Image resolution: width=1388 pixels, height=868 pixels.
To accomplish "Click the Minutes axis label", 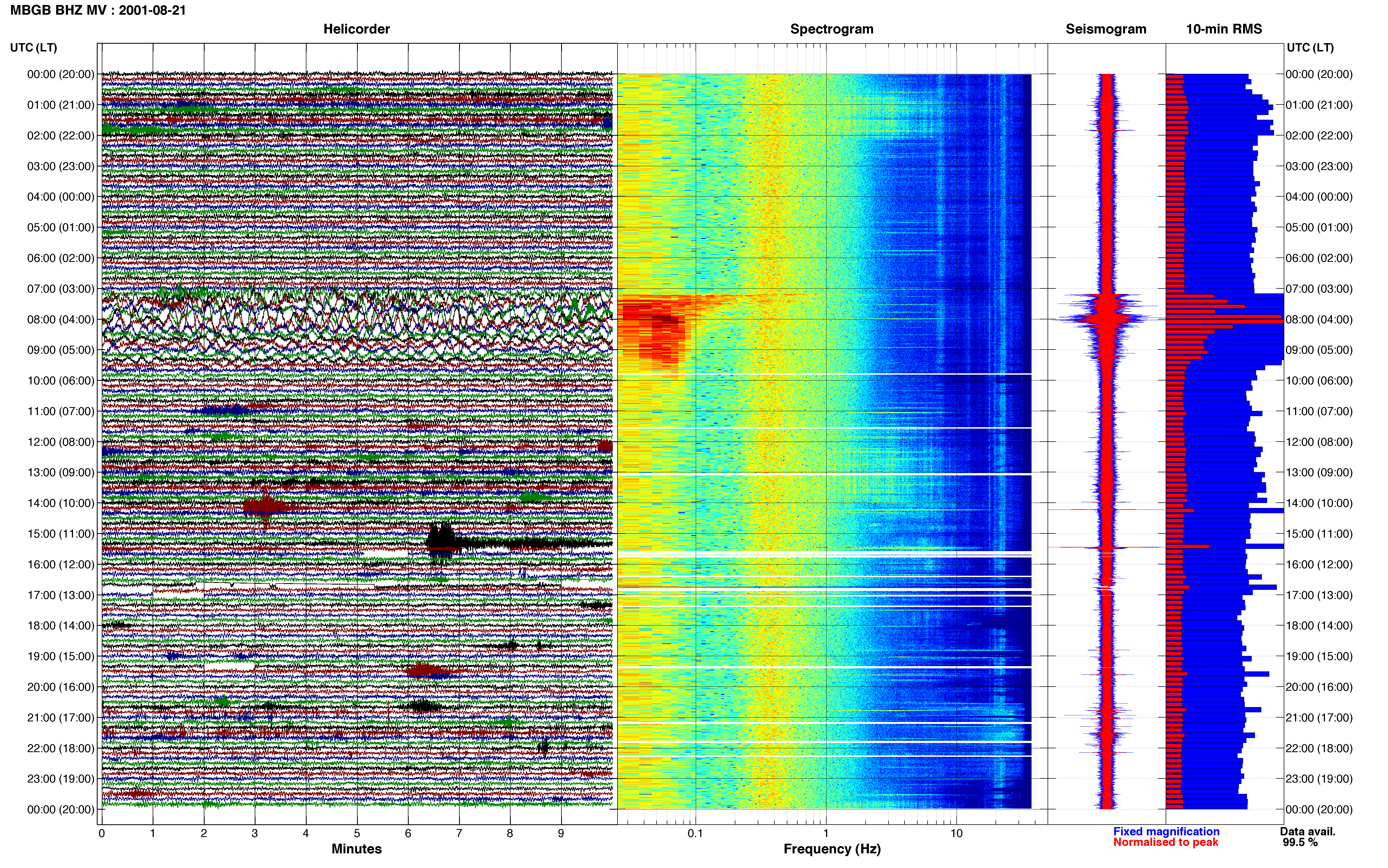I will point(356,848).
